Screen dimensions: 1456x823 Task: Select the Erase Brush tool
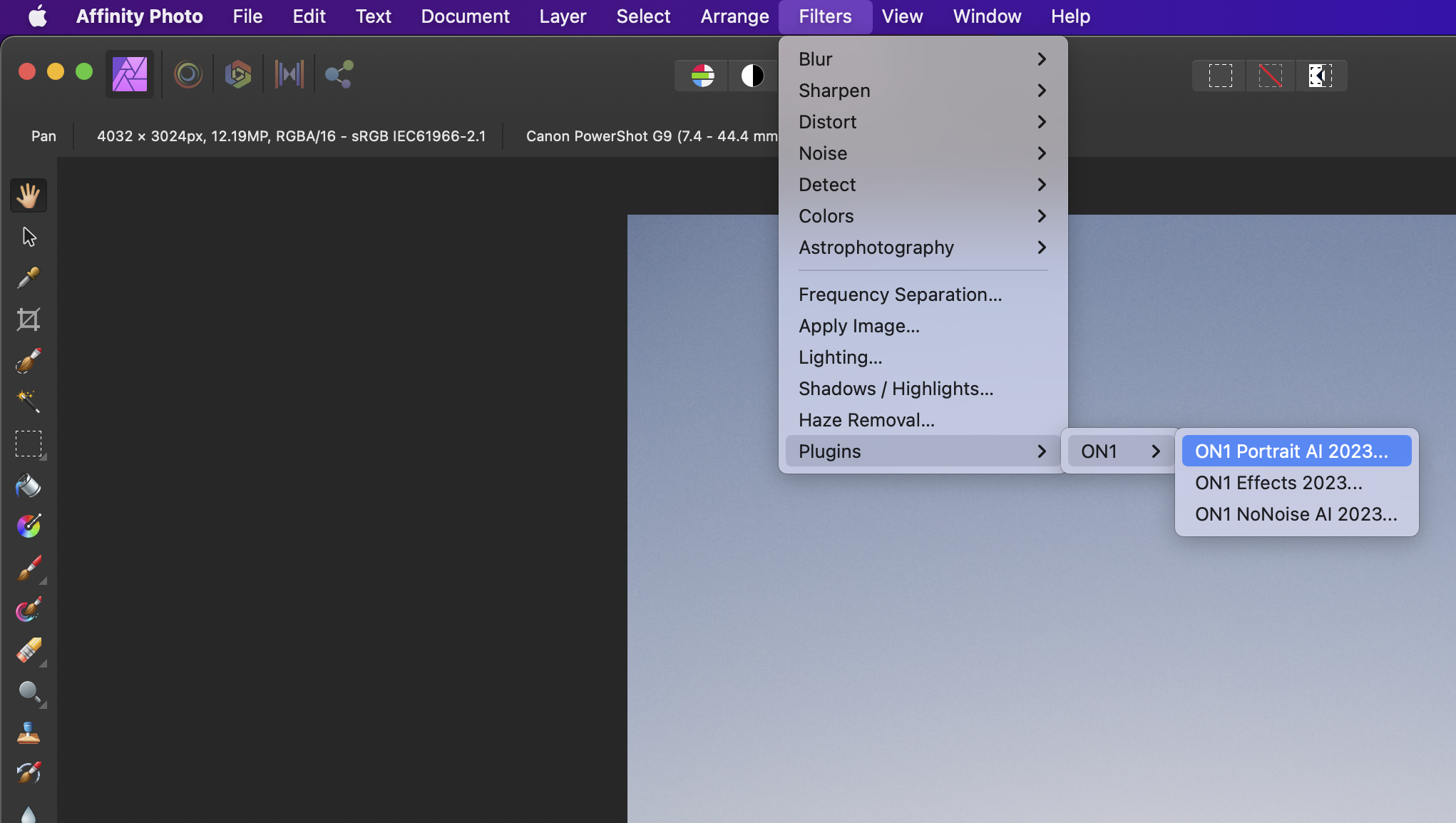29,651
